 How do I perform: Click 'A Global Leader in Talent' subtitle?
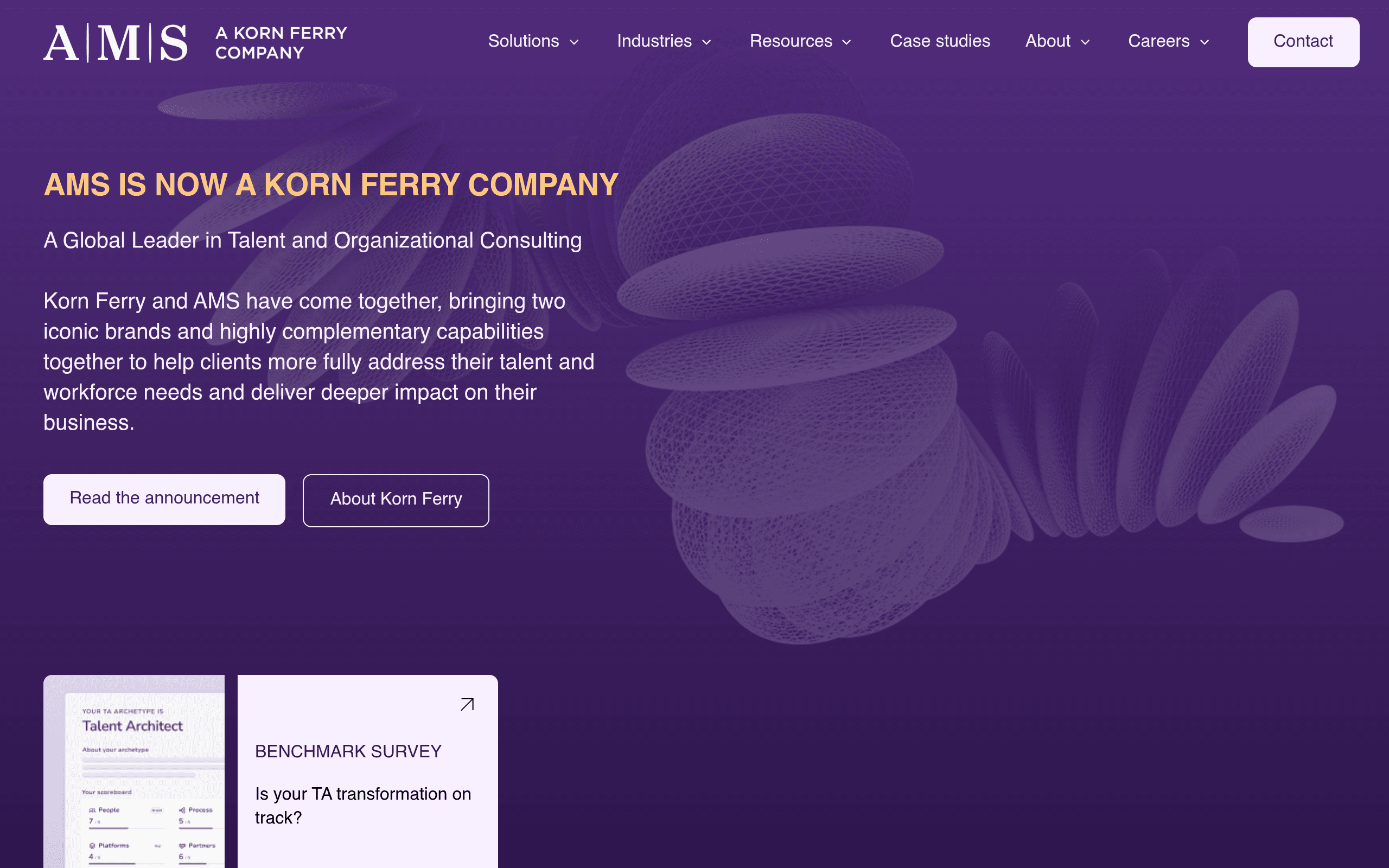click(313, 240)
